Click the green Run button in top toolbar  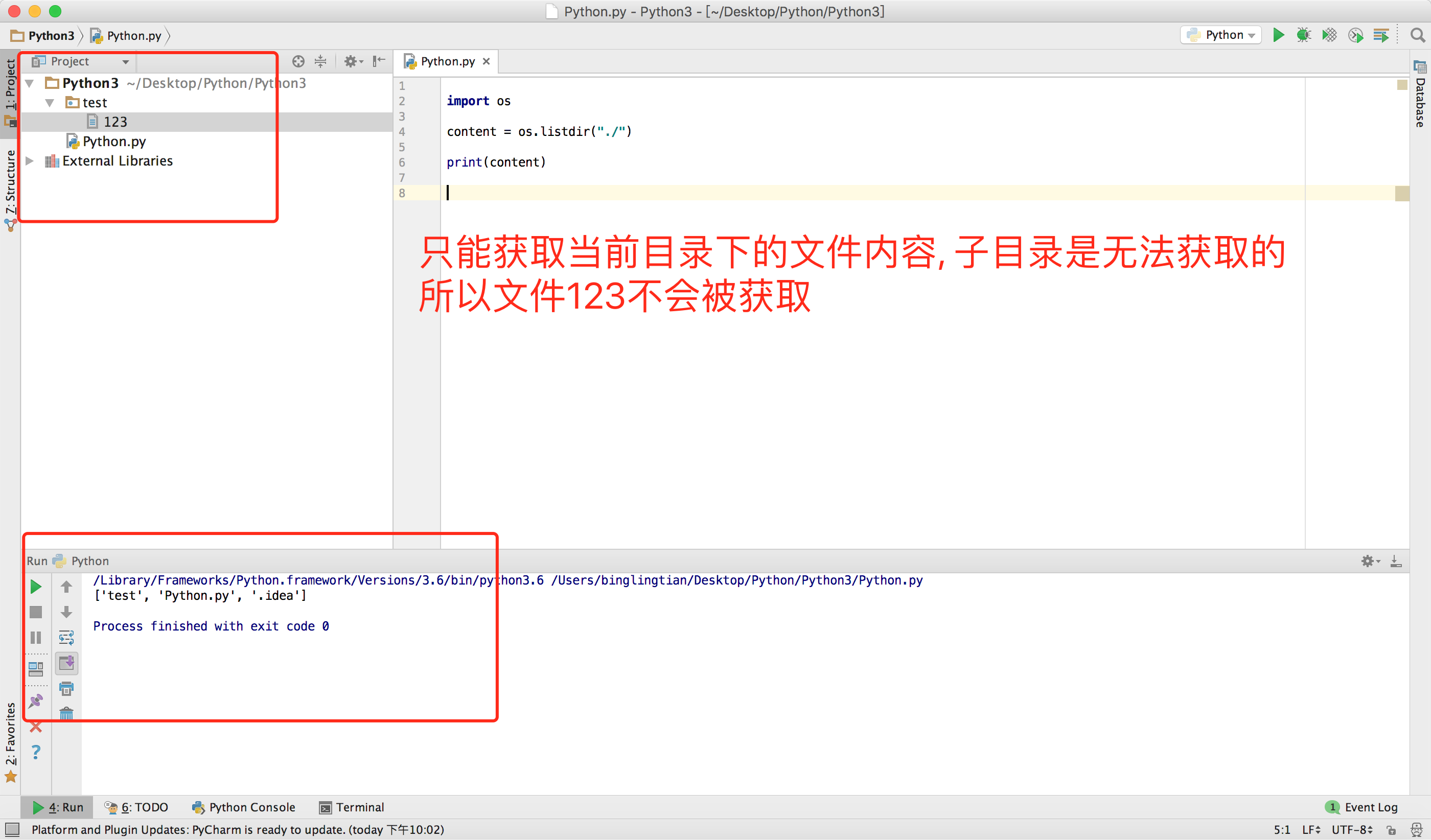[1278, 35]
